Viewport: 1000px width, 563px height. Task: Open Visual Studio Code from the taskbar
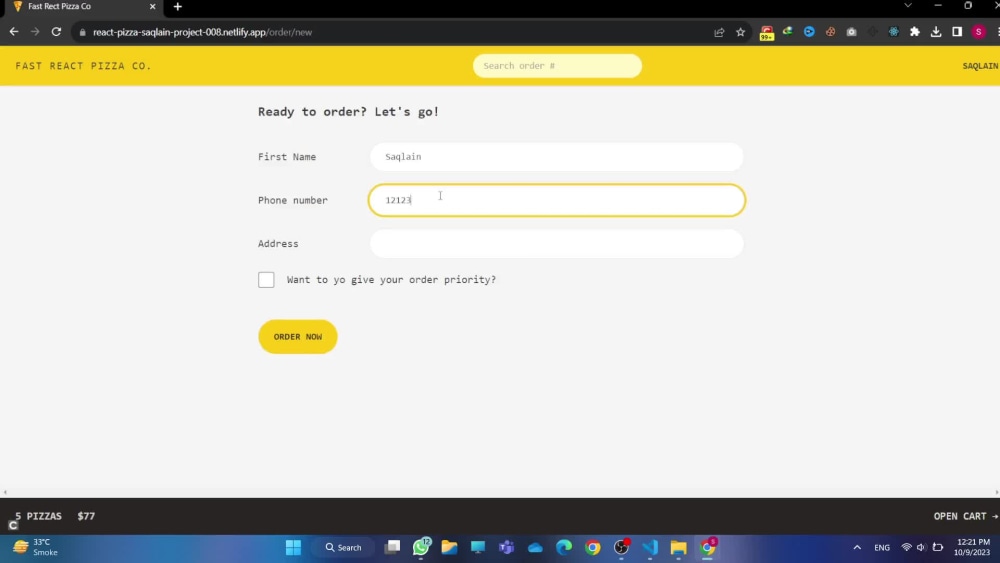(x=650, y=547)
